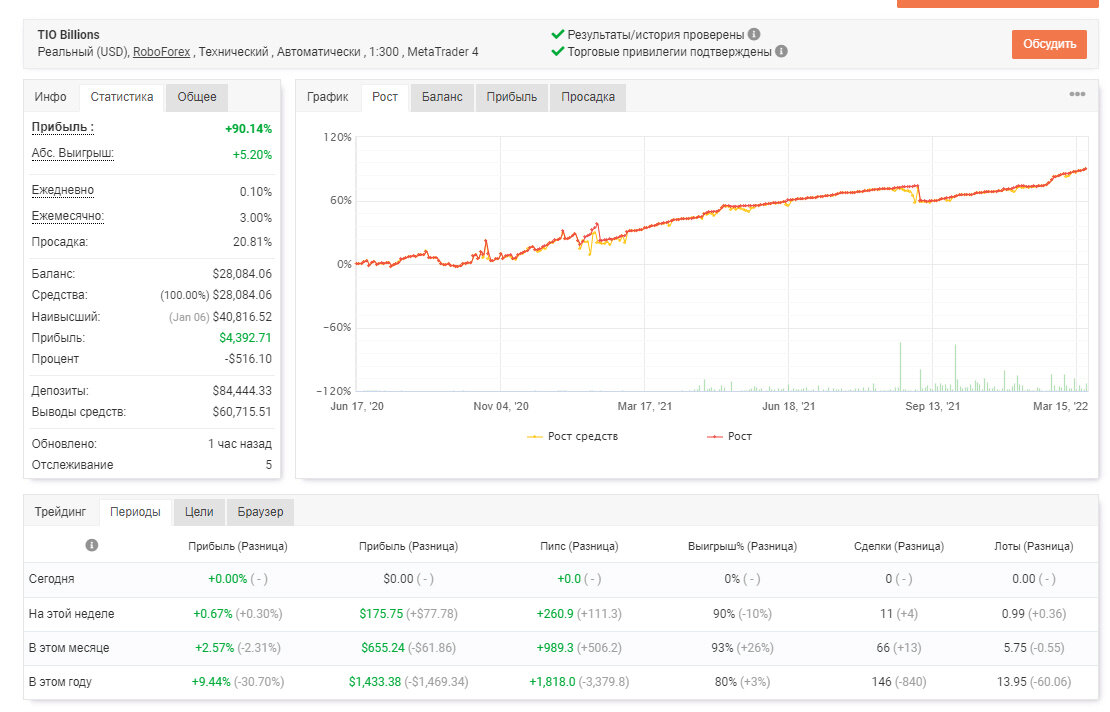Click the Выигрыш% (Разница) column header
Image resolution: width=1110 pixels, height=712 pixels.
[743, 546]
